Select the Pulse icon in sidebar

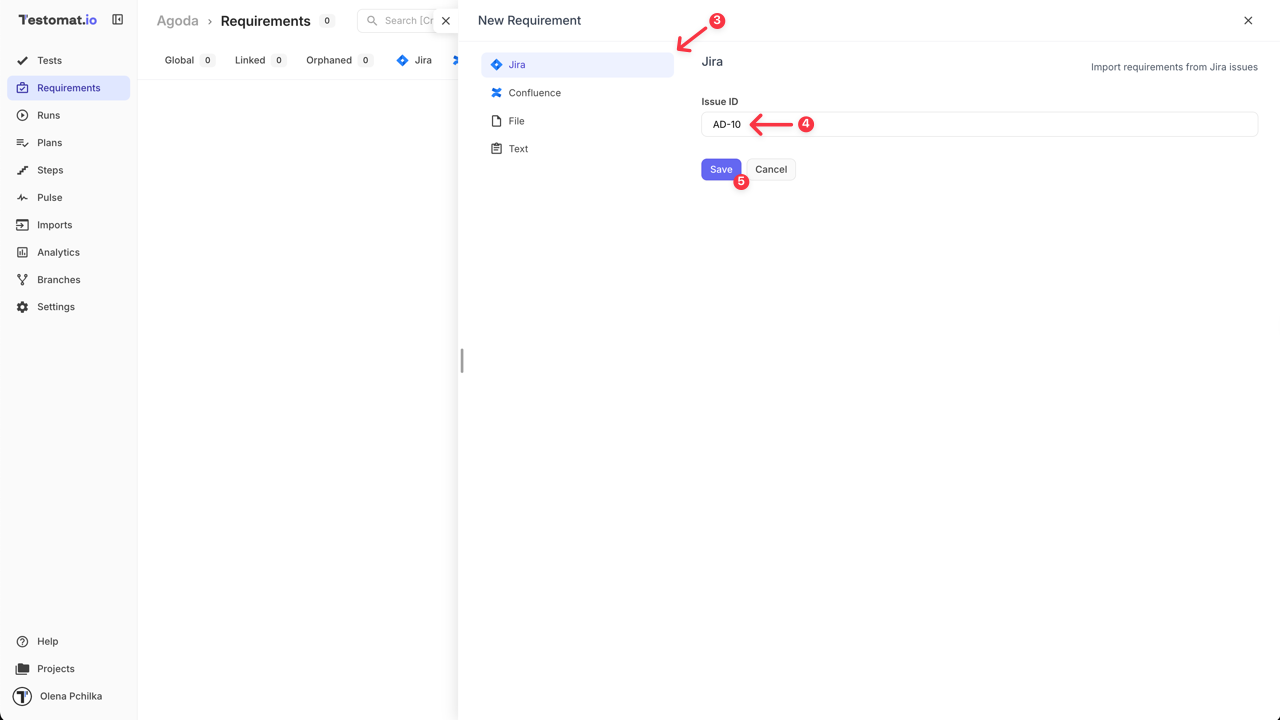click(x=46, y=197)
